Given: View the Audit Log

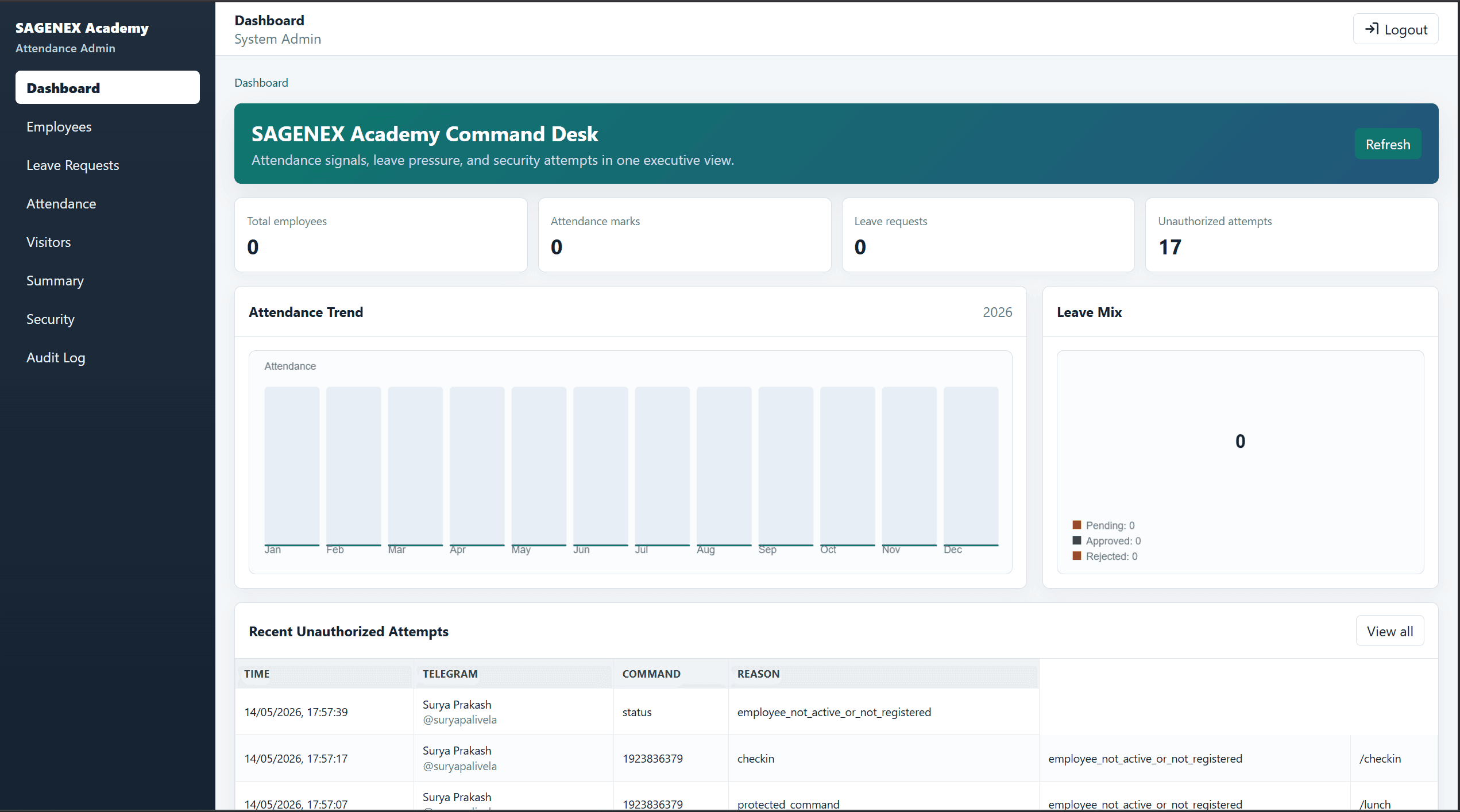Looking at the screenshot, I should (107, 357).
